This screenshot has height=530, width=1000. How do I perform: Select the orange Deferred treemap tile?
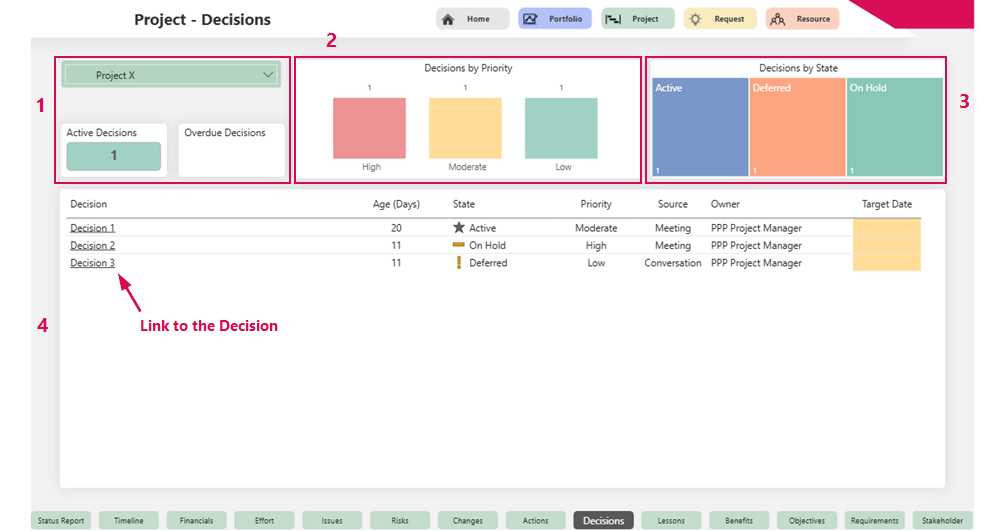click(797, 128)
